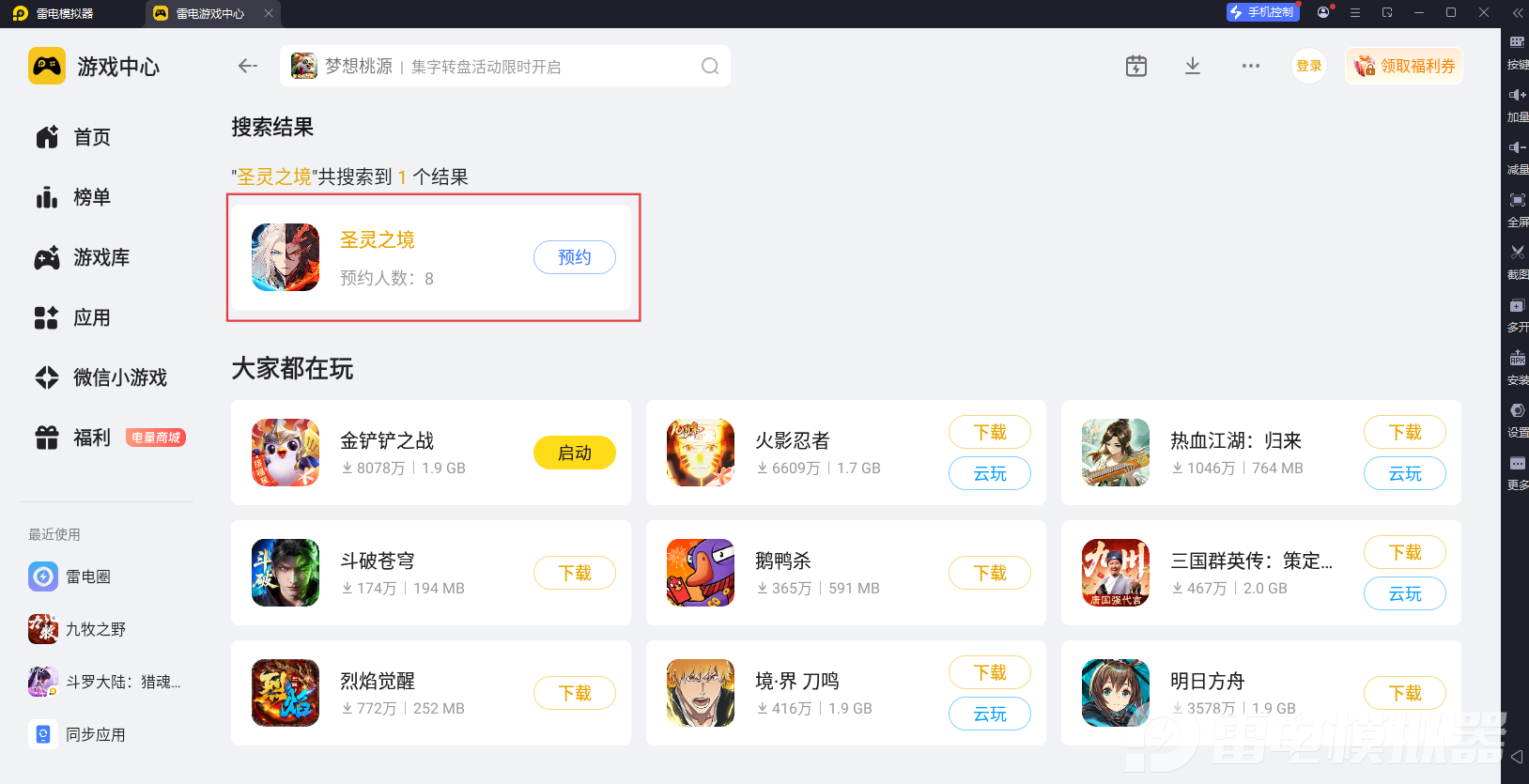Click the 圣灵之境 game thumbnail
This screenshot has width=1529, height=784.
point(286,257)
